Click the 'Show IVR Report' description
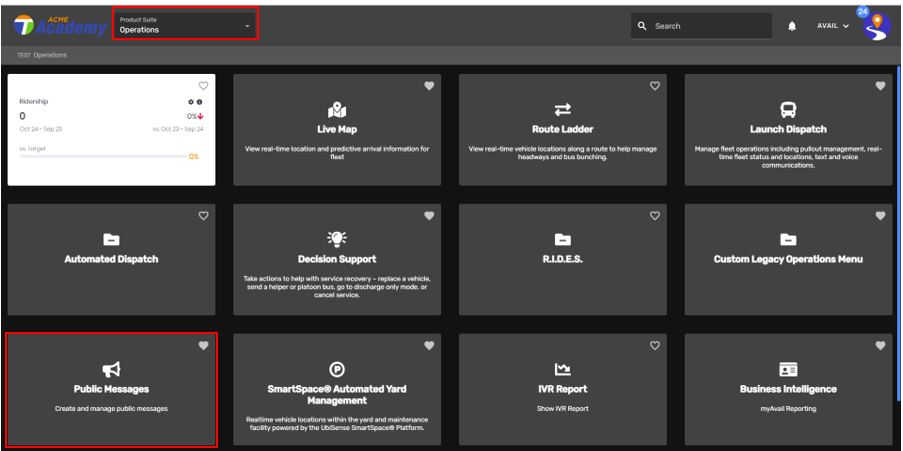 tap(563, 408)
